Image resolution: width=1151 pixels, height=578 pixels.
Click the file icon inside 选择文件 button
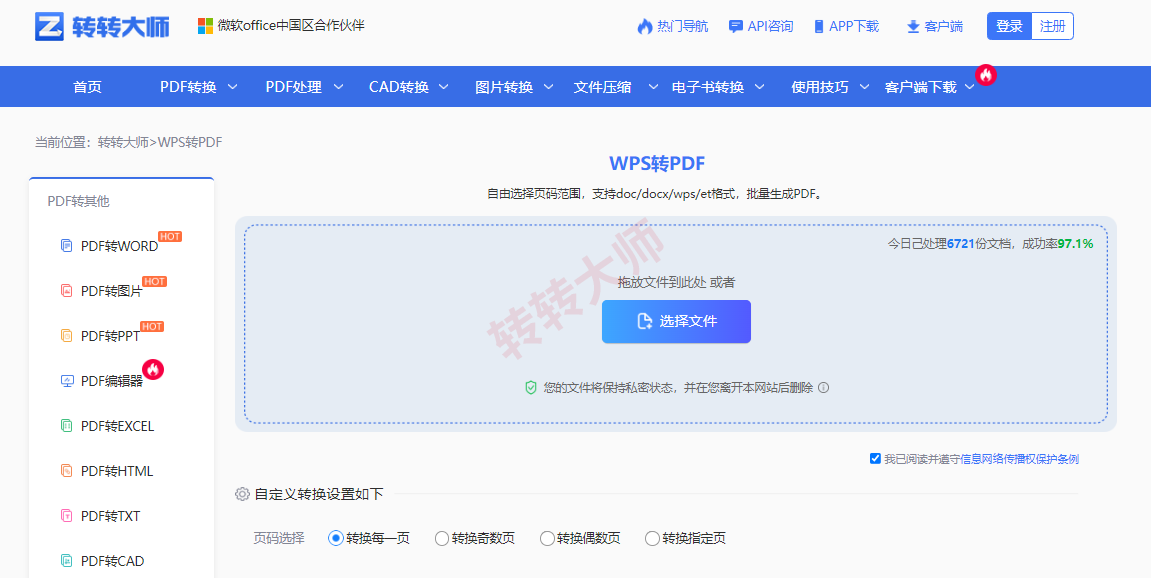(645, 321)
